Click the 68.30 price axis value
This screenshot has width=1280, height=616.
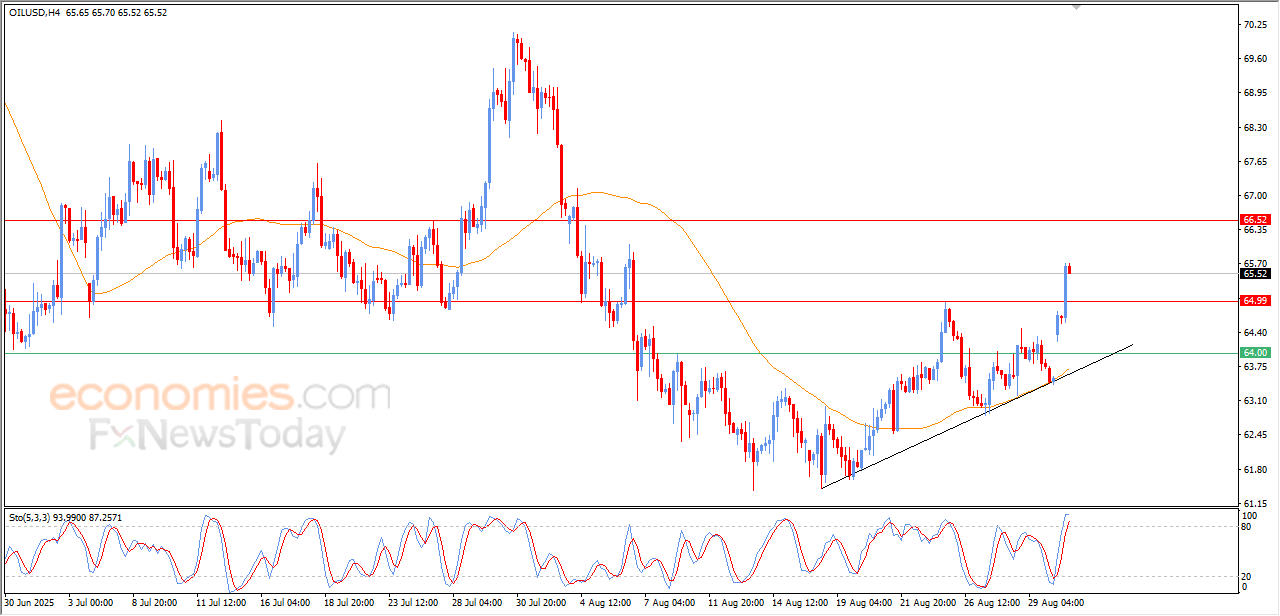pyautogui.click(x=1255, y=128)
